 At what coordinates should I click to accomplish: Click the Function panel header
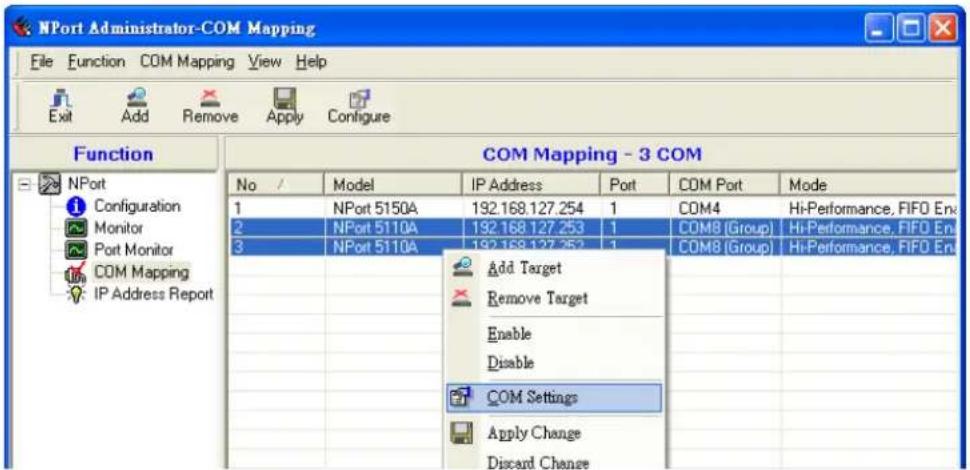(x=113, y=154)
